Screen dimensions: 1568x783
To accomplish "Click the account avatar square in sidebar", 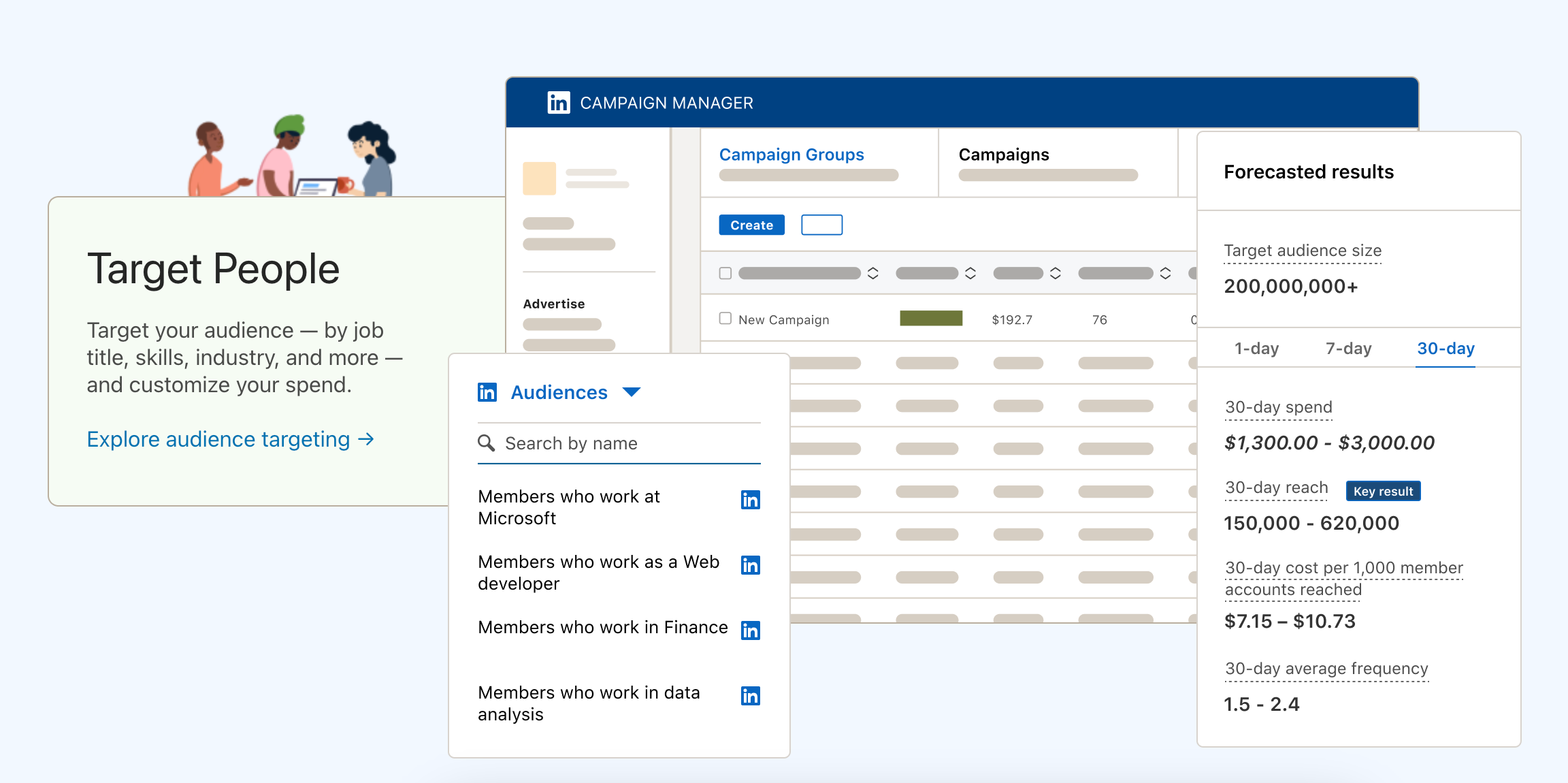I will coord(539,178).
